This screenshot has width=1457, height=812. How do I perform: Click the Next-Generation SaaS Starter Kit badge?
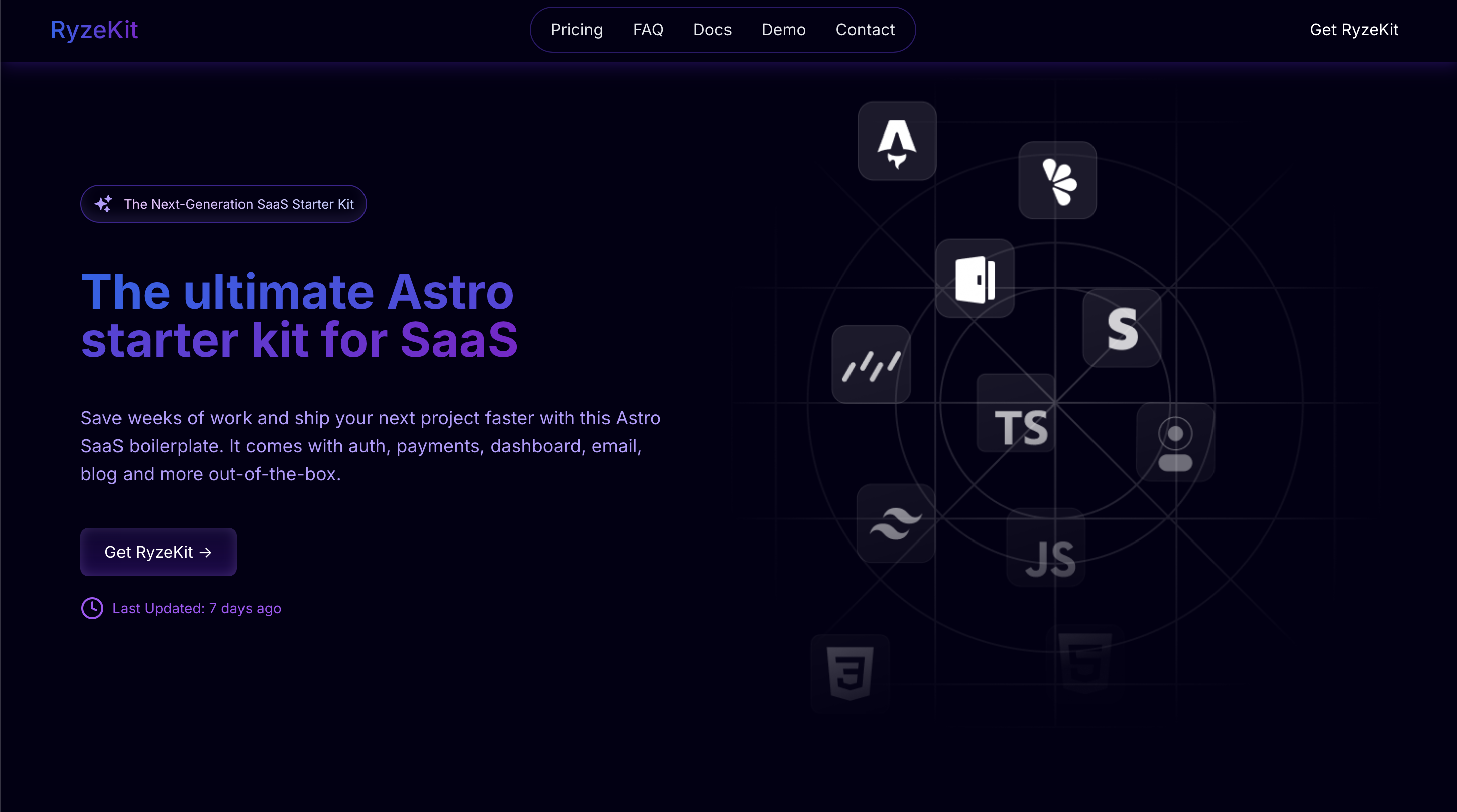223,204
